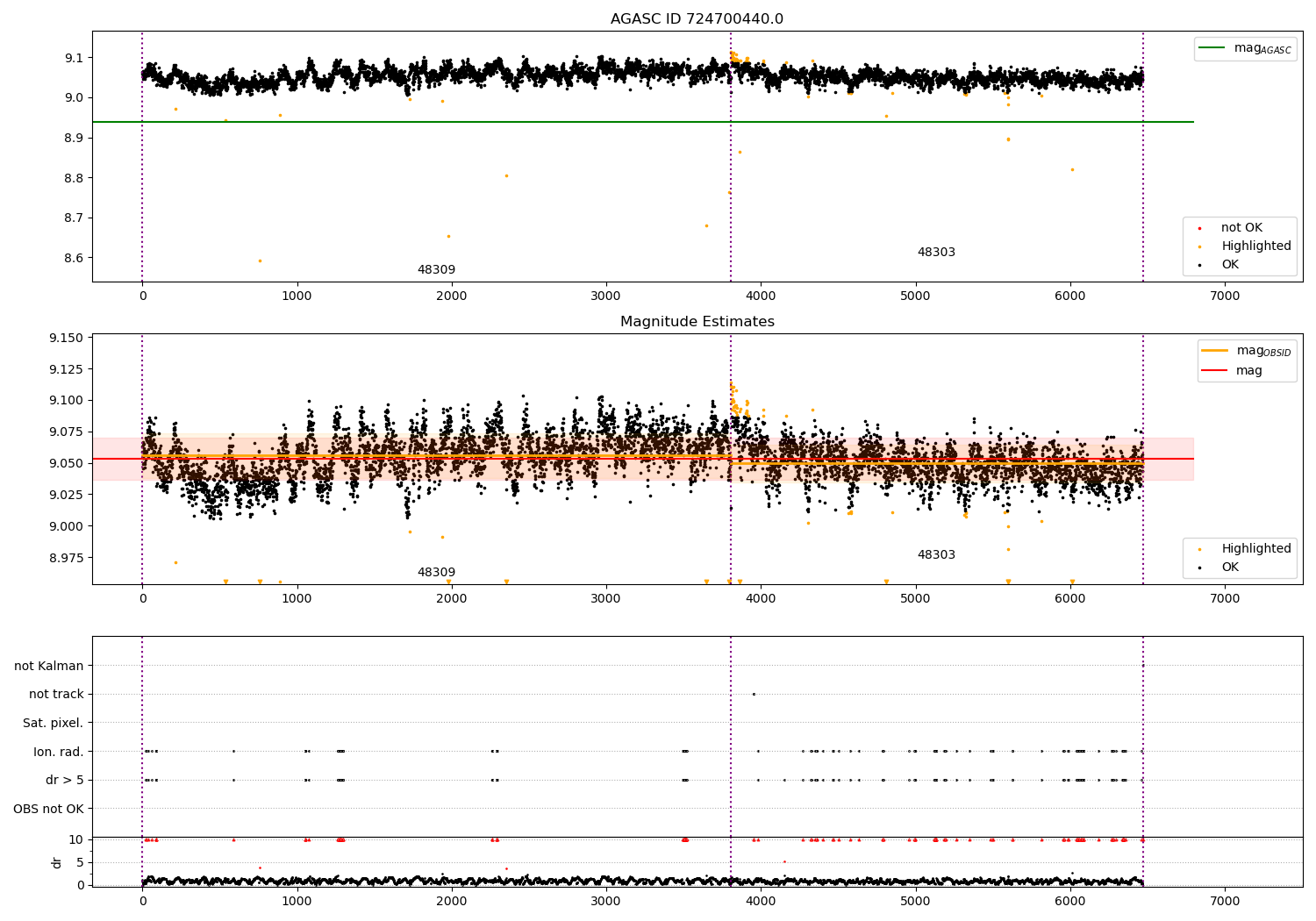Click the 'dr > 5' row label
Viewport: 1316px width, 921px height.
(65, 781)
